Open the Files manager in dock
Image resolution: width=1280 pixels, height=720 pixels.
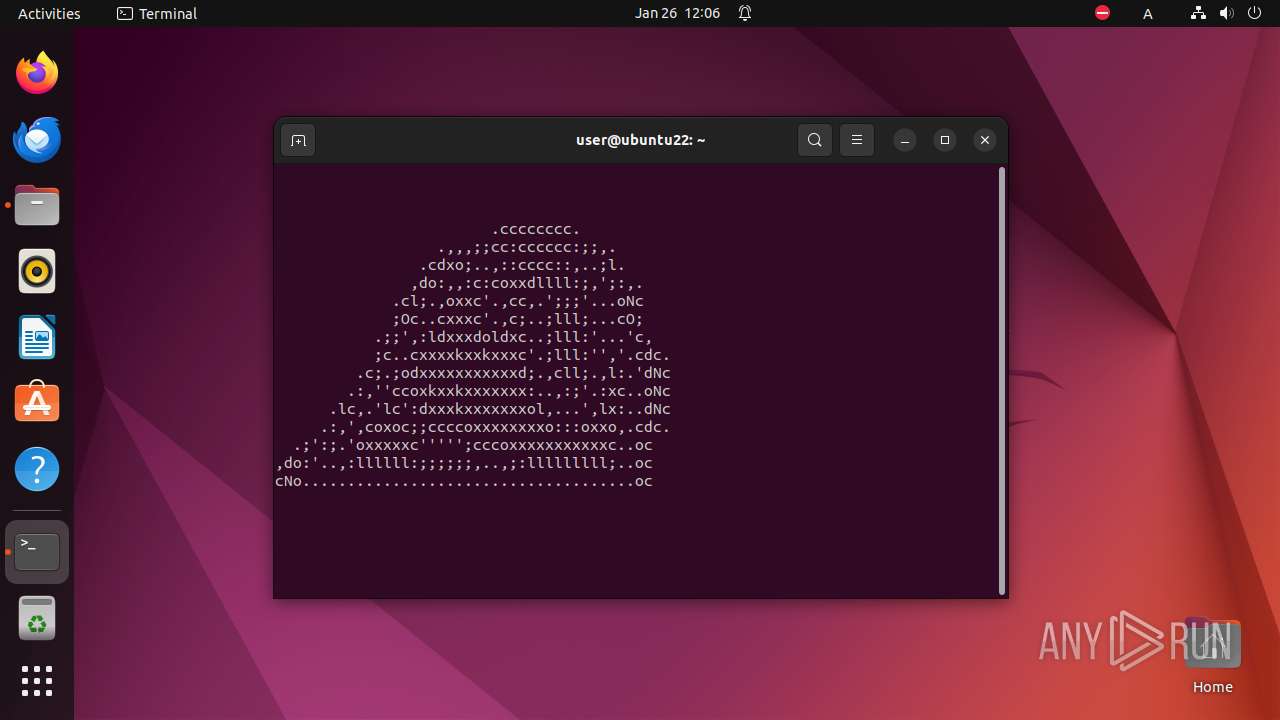pos(37,205)
